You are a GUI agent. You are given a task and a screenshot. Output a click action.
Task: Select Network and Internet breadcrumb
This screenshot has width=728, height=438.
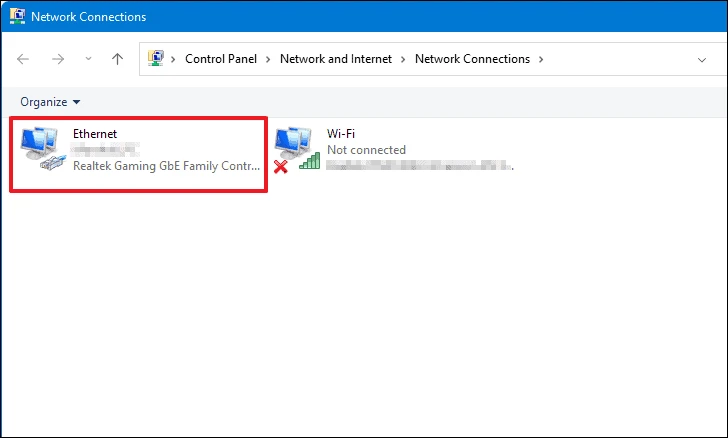click(x=336, y=59)
